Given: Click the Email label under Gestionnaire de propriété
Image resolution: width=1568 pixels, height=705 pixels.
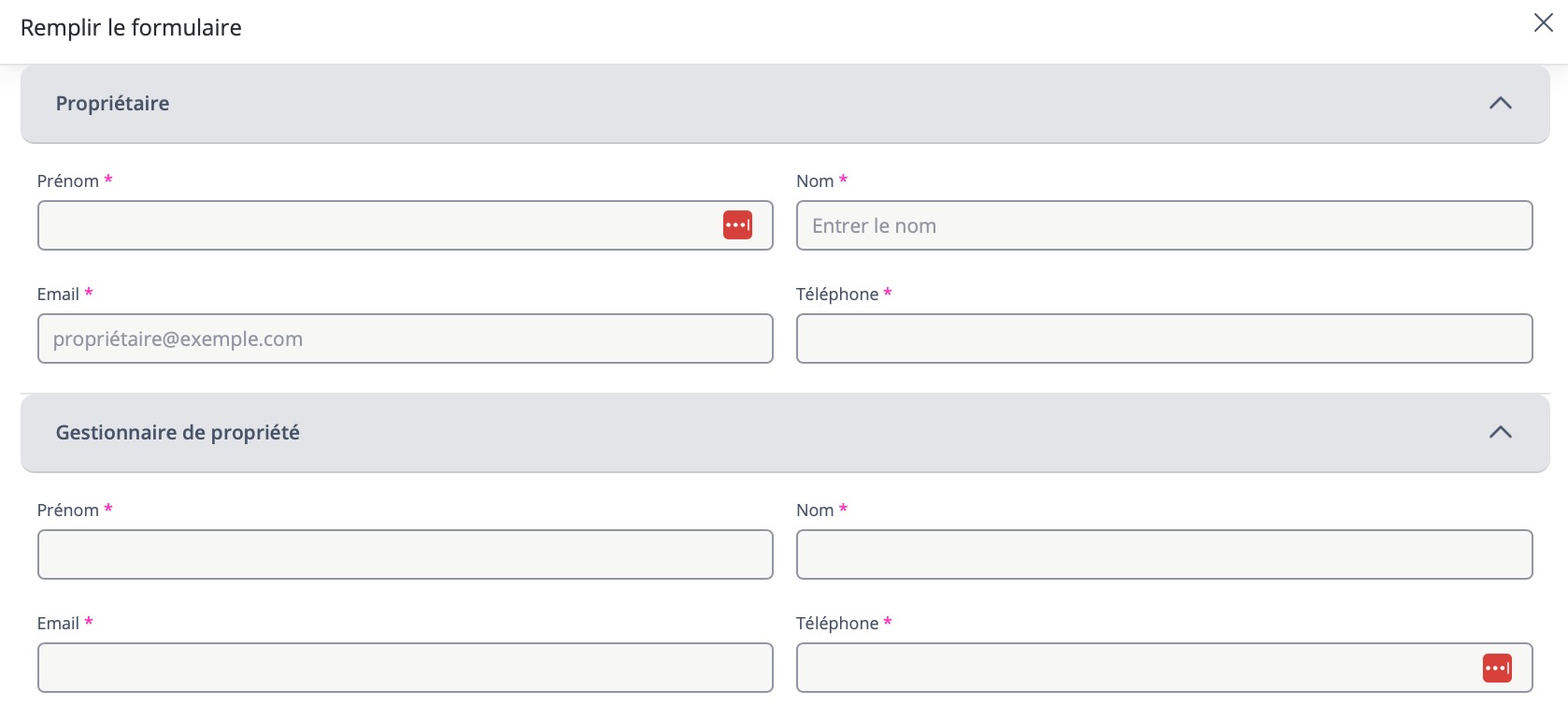Looking at the screenshot, I should (x=58, y=624).
